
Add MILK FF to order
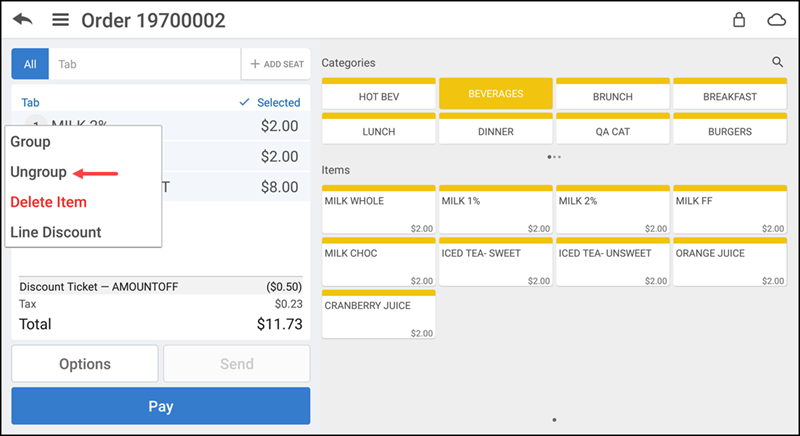[x=730, y=210]
